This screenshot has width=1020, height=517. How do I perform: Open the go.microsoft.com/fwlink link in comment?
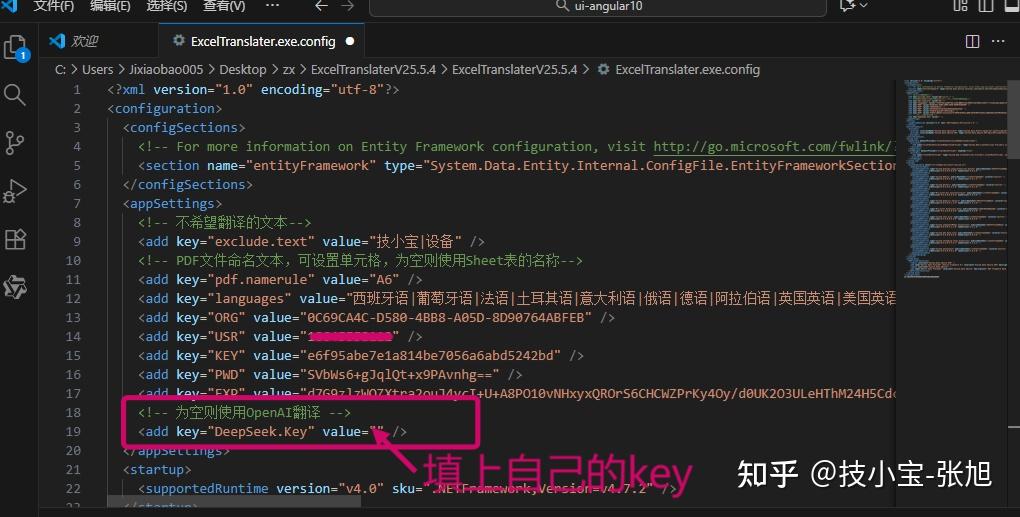pyautogui.click(x=774, y=146)
